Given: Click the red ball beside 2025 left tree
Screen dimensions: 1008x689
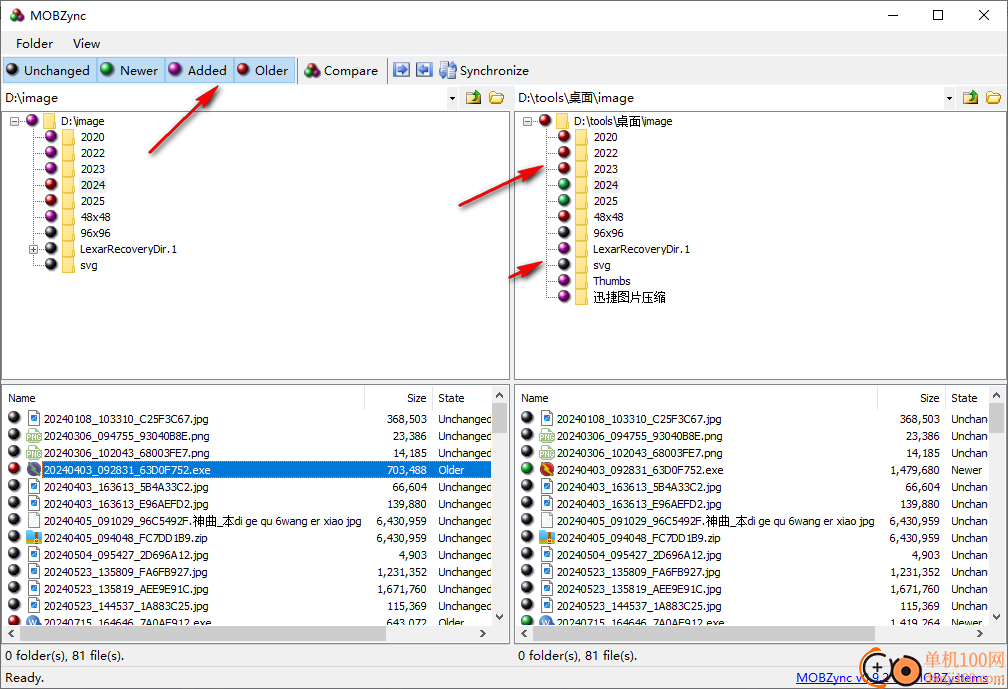Looking at the screenshot, I should point(51,200).
